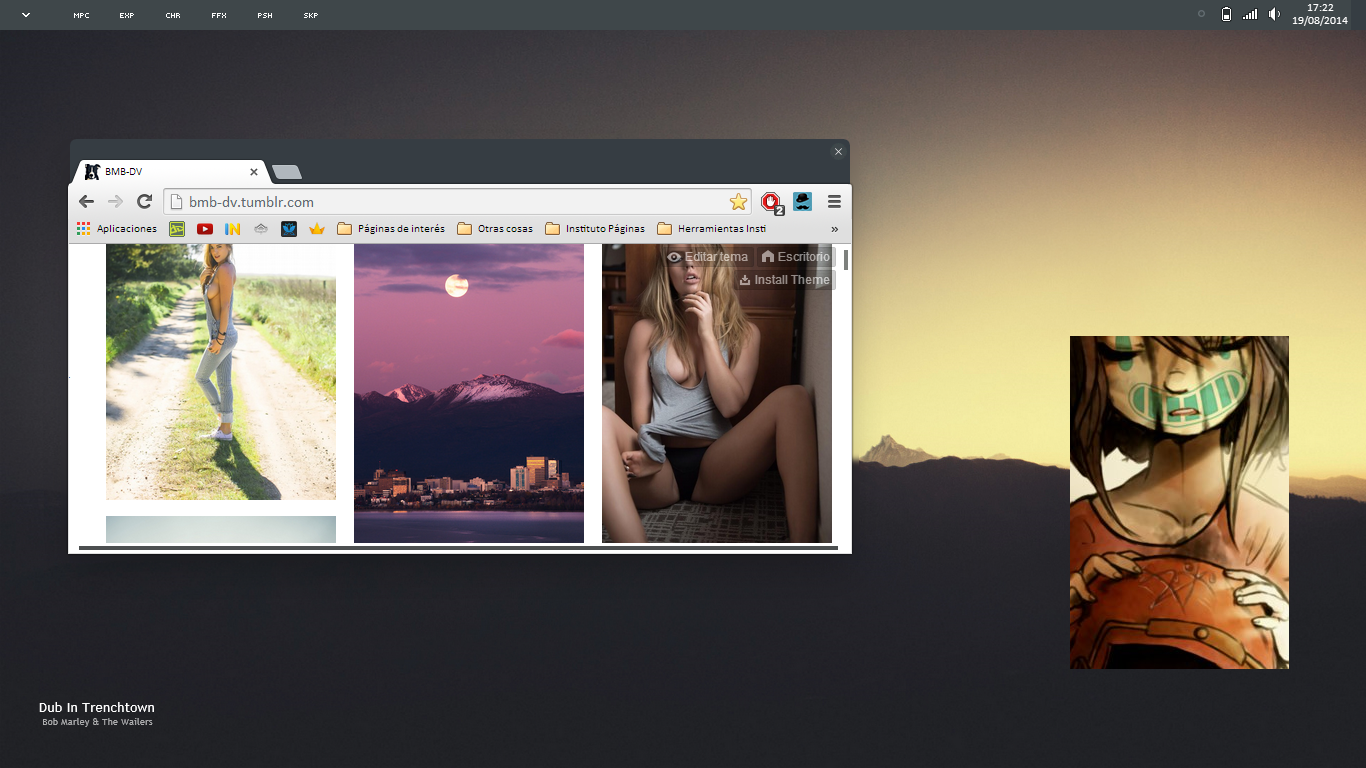
Task: Click the Editar tema button
Action: pos(707,257)
